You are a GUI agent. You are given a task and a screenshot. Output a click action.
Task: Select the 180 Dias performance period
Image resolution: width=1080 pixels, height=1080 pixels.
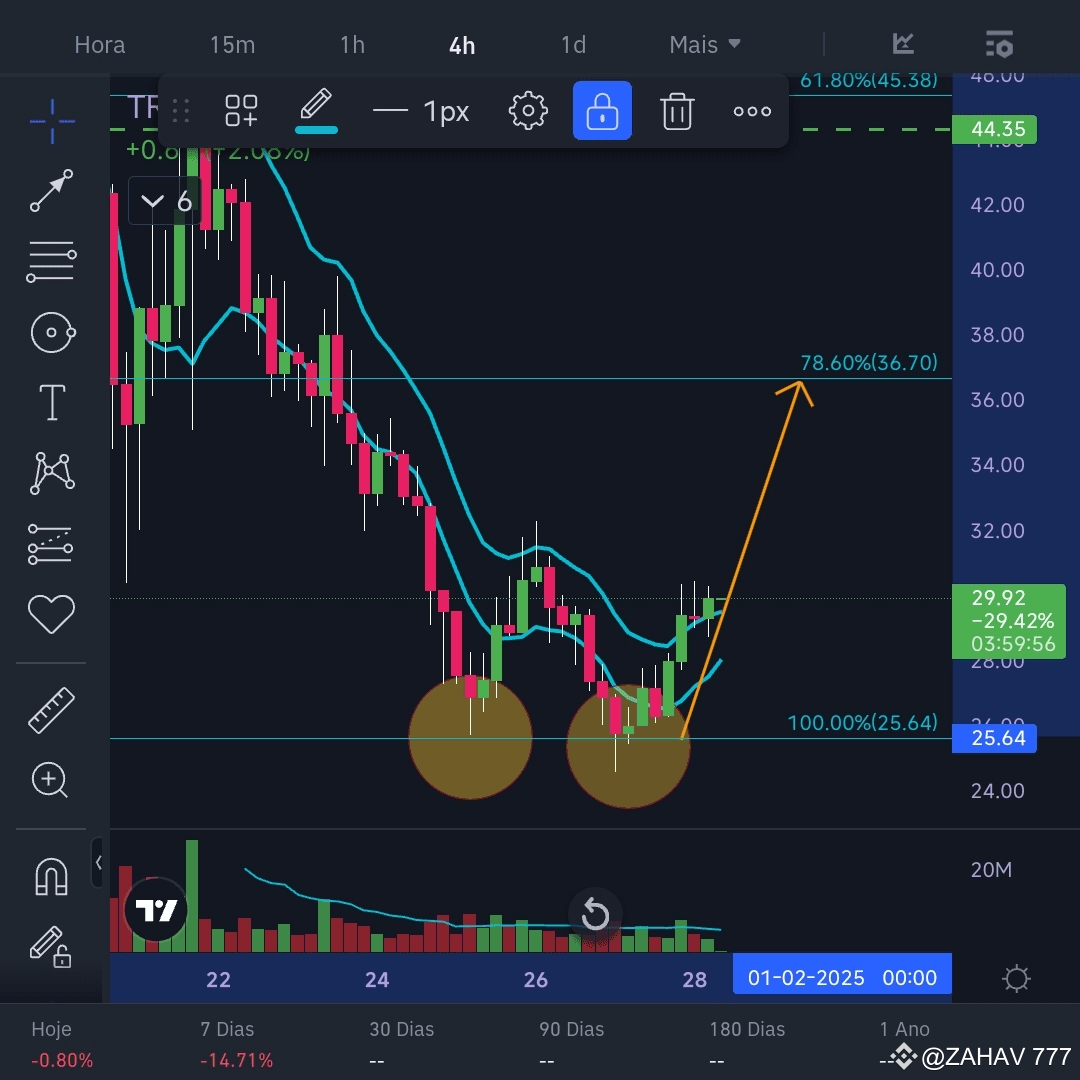[747, 1043]
